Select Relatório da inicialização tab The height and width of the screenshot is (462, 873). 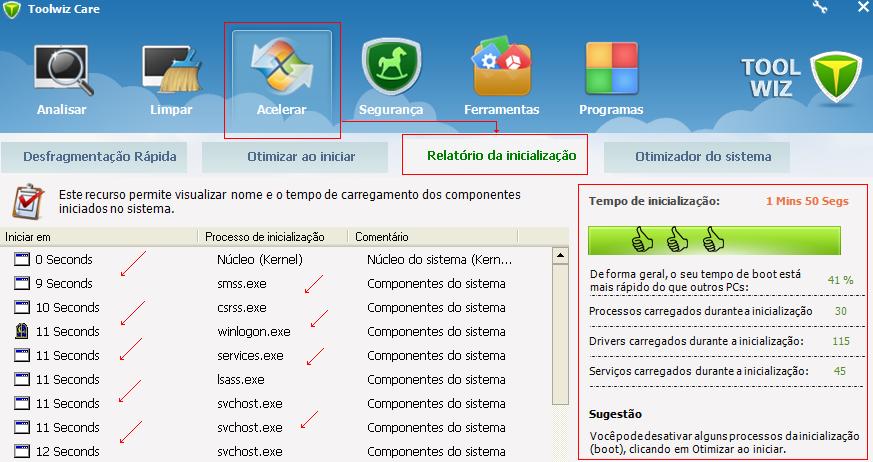(x=495, y=155)
